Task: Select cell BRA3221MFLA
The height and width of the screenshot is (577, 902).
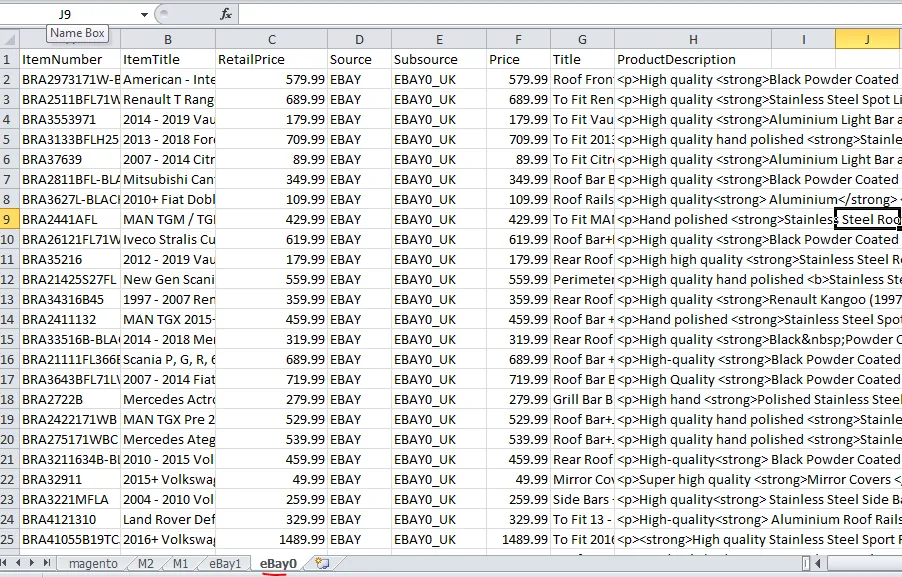Action: (70, 499)
